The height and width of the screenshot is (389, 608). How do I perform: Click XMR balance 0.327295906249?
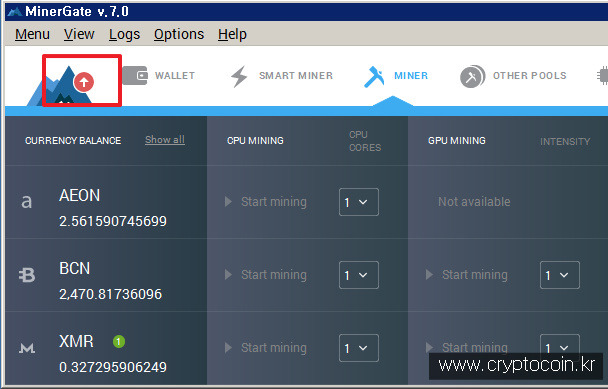click(x=113, y=367)
